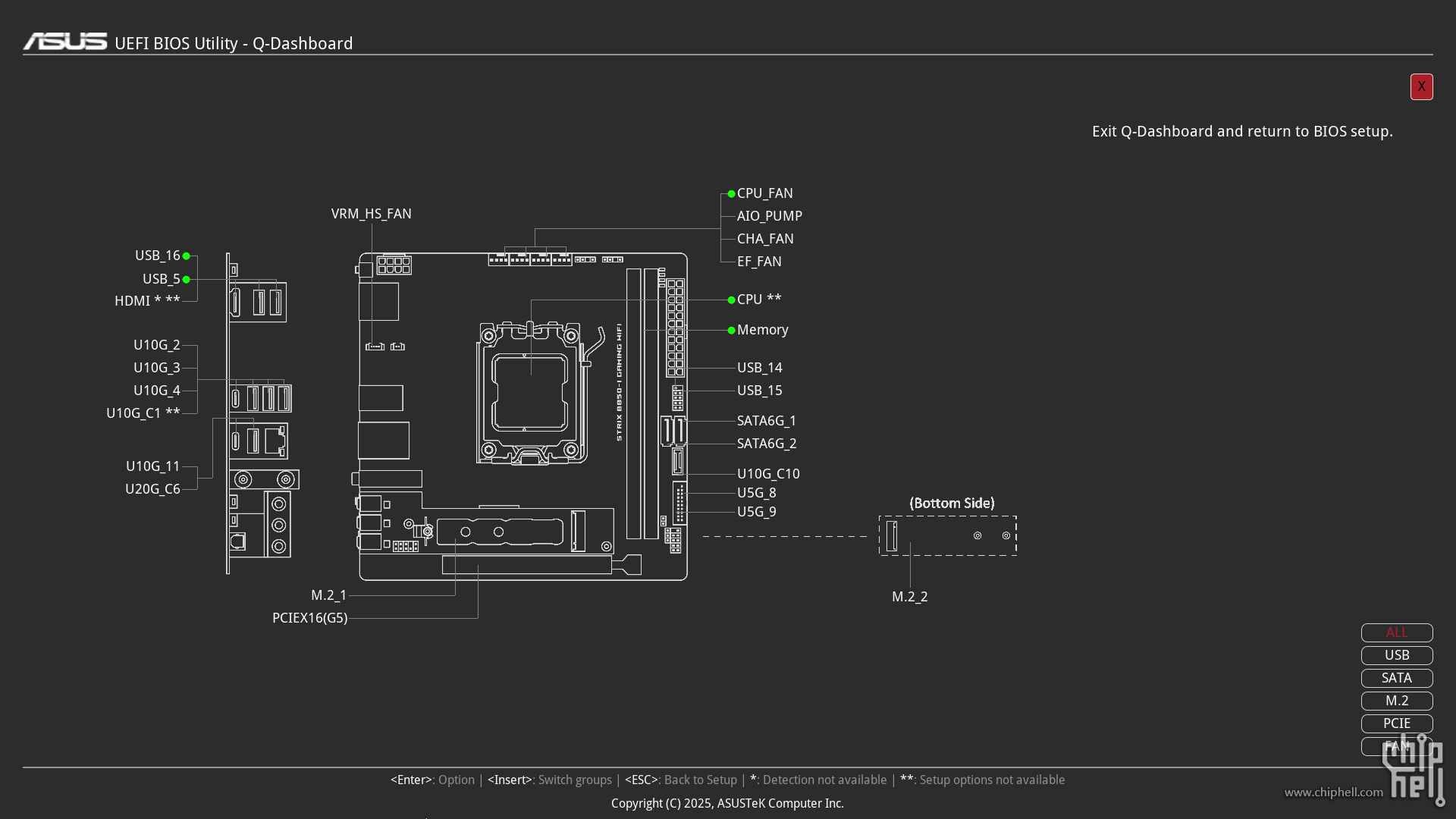
Task: Select the USB_15 header label
Action: [x=760, y=391]
